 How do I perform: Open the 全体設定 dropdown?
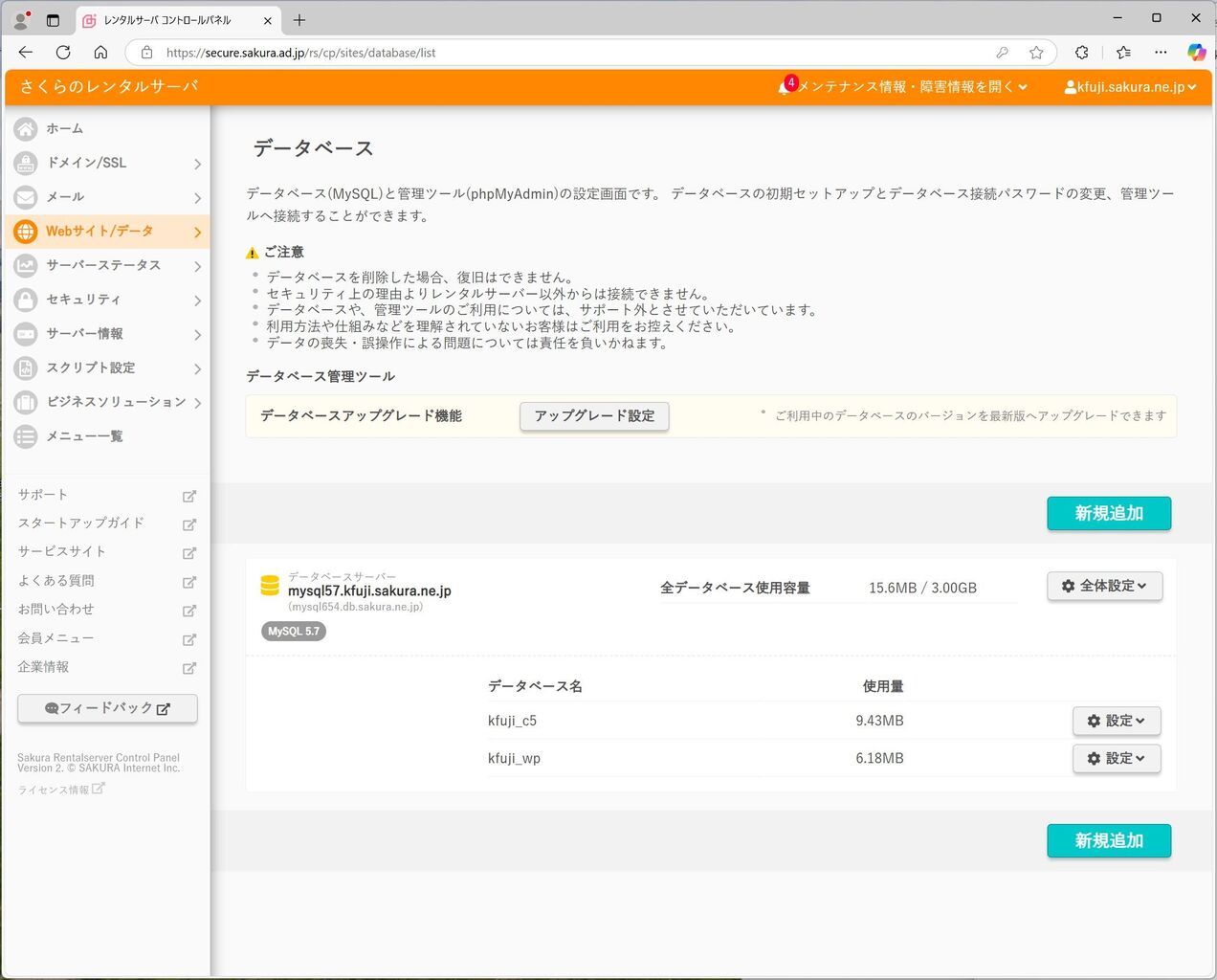pyautogui.click(x=1104, y=586)
